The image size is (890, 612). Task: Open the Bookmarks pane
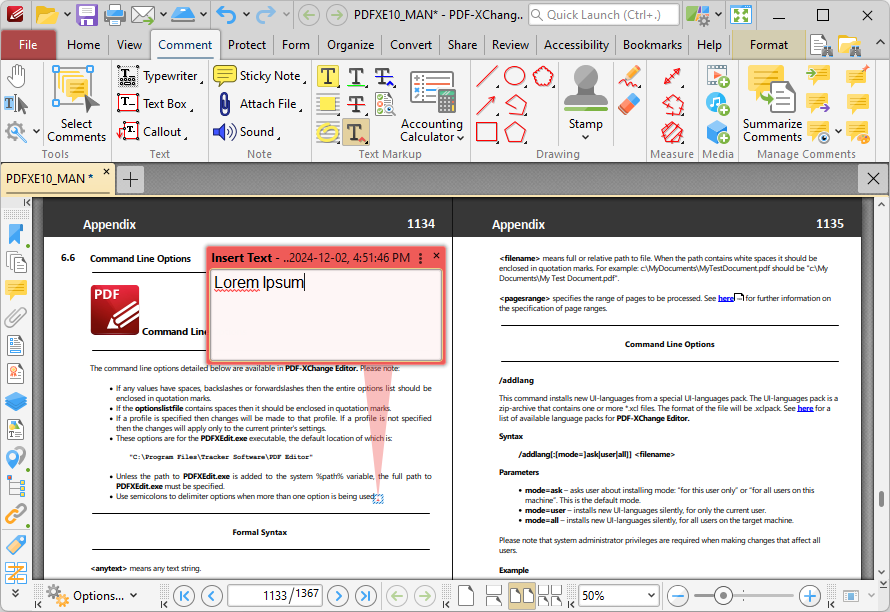pyautogui.click(x=14, y=235)
